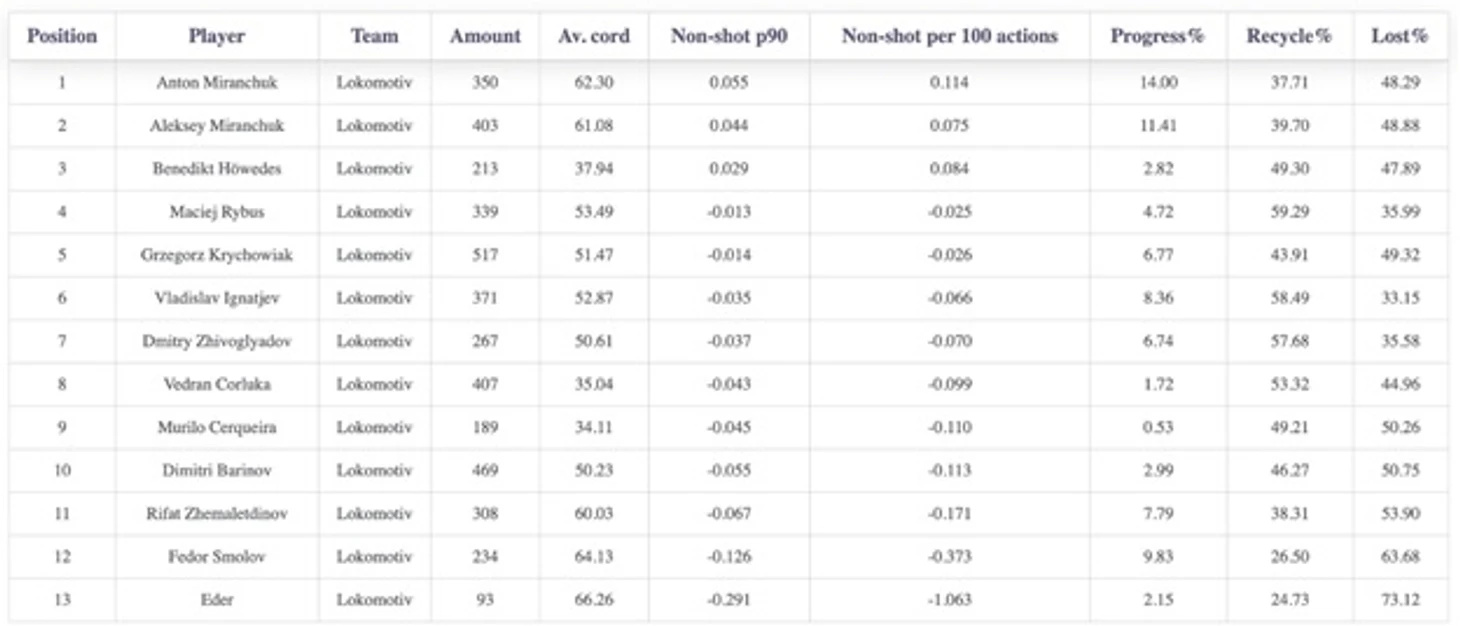Click the Player column header

[216, 37]
